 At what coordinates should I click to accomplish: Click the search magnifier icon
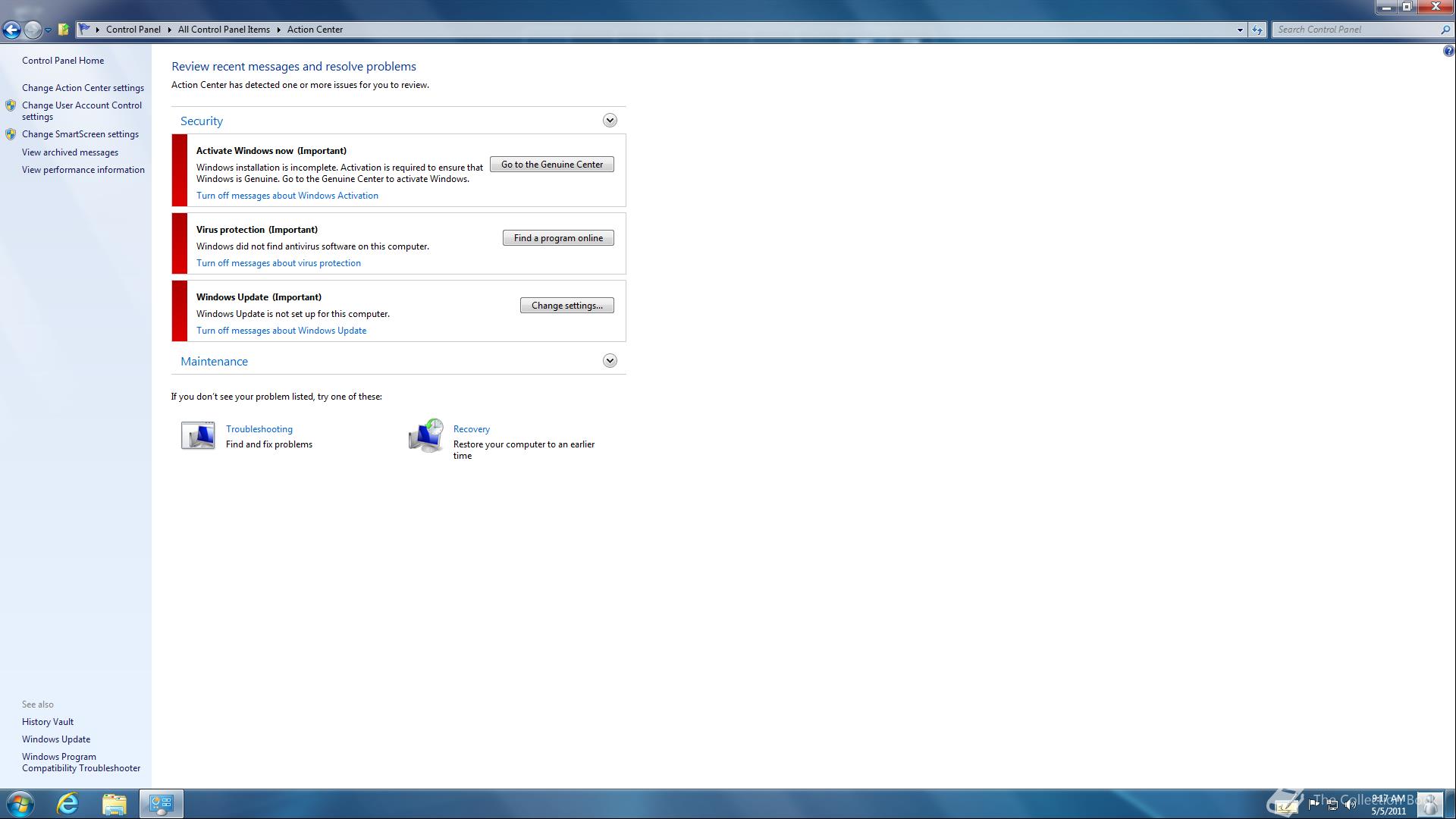pyautogui.click(x=1445, y=30)
